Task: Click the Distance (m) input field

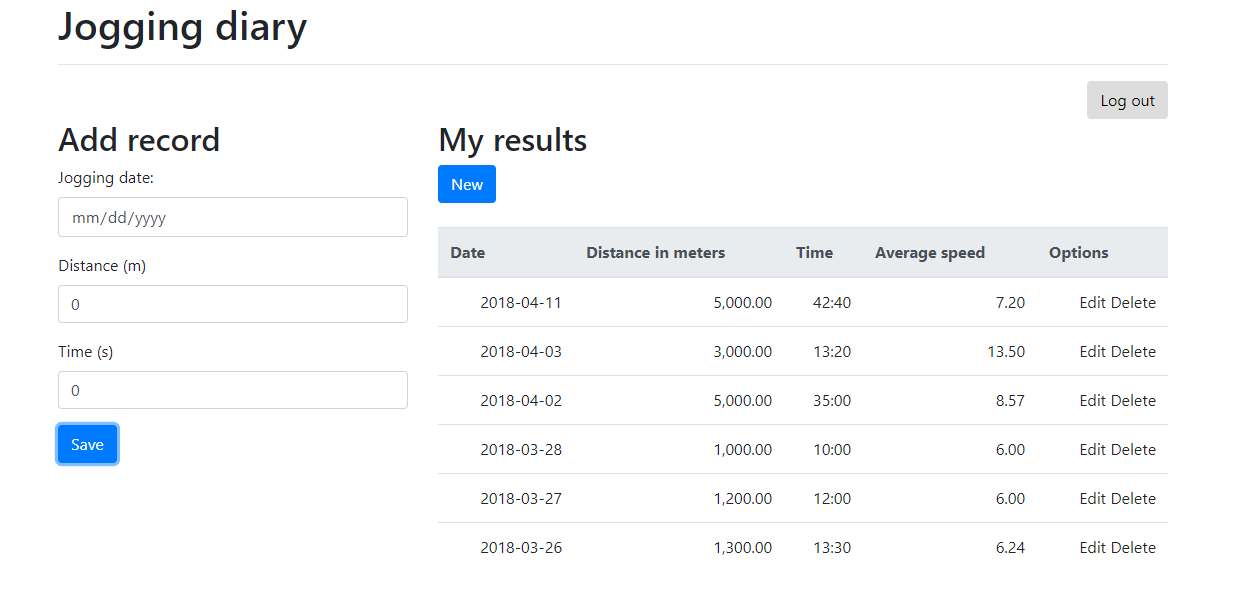Action: pos(232,304)
